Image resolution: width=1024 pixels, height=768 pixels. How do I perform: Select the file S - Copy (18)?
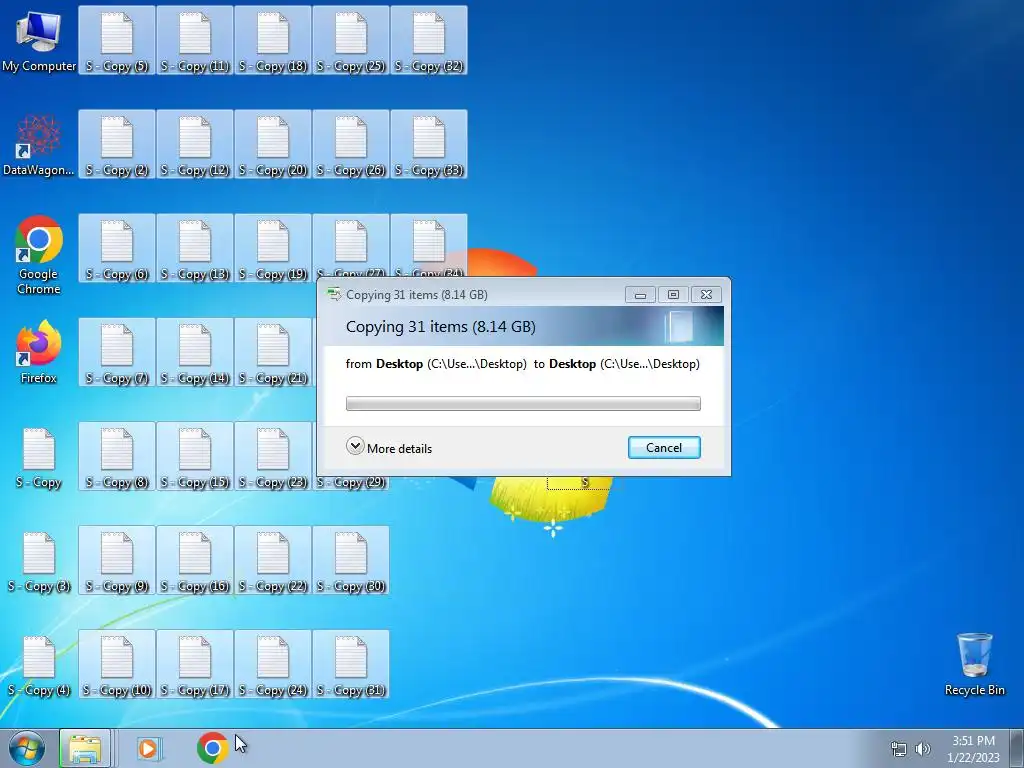point(273,40)
